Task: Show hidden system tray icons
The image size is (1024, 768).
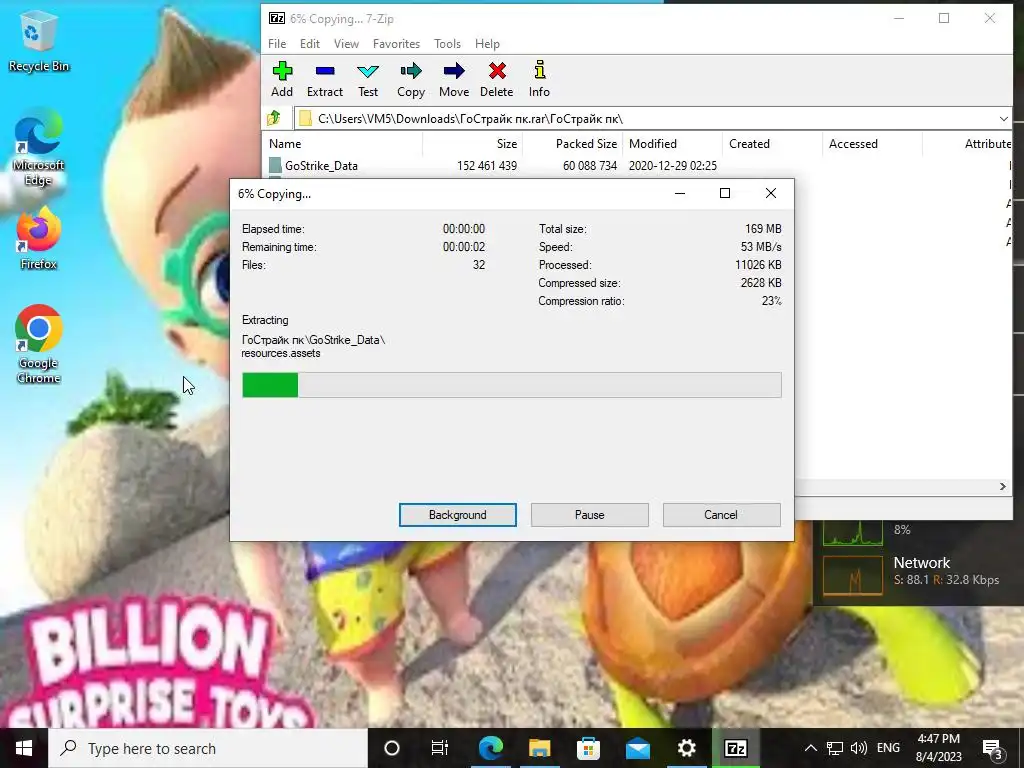Action: coord(810,748)
